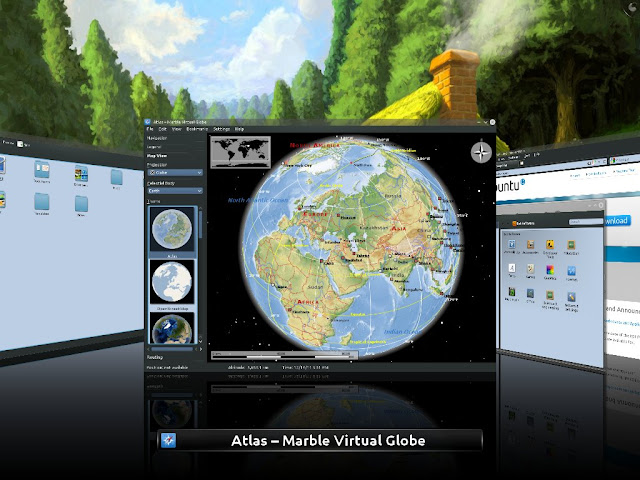This screenshot has height=480, width=640.
Task: Click the Graphics rainbow icon in settings window
Action: (x=550, y=270)
